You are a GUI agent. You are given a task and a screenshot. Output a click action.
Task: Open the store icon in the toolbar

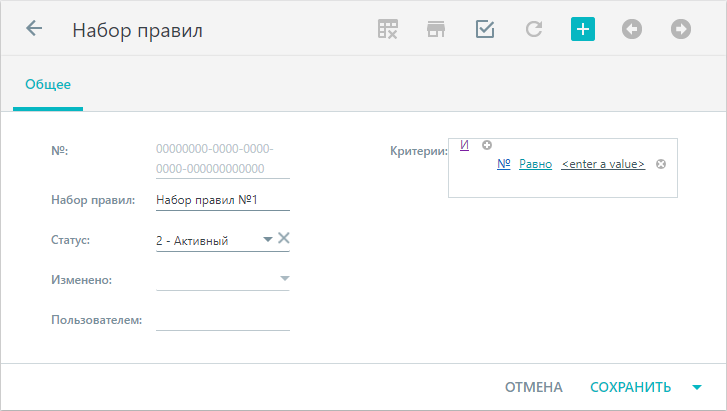coord(436,29)
